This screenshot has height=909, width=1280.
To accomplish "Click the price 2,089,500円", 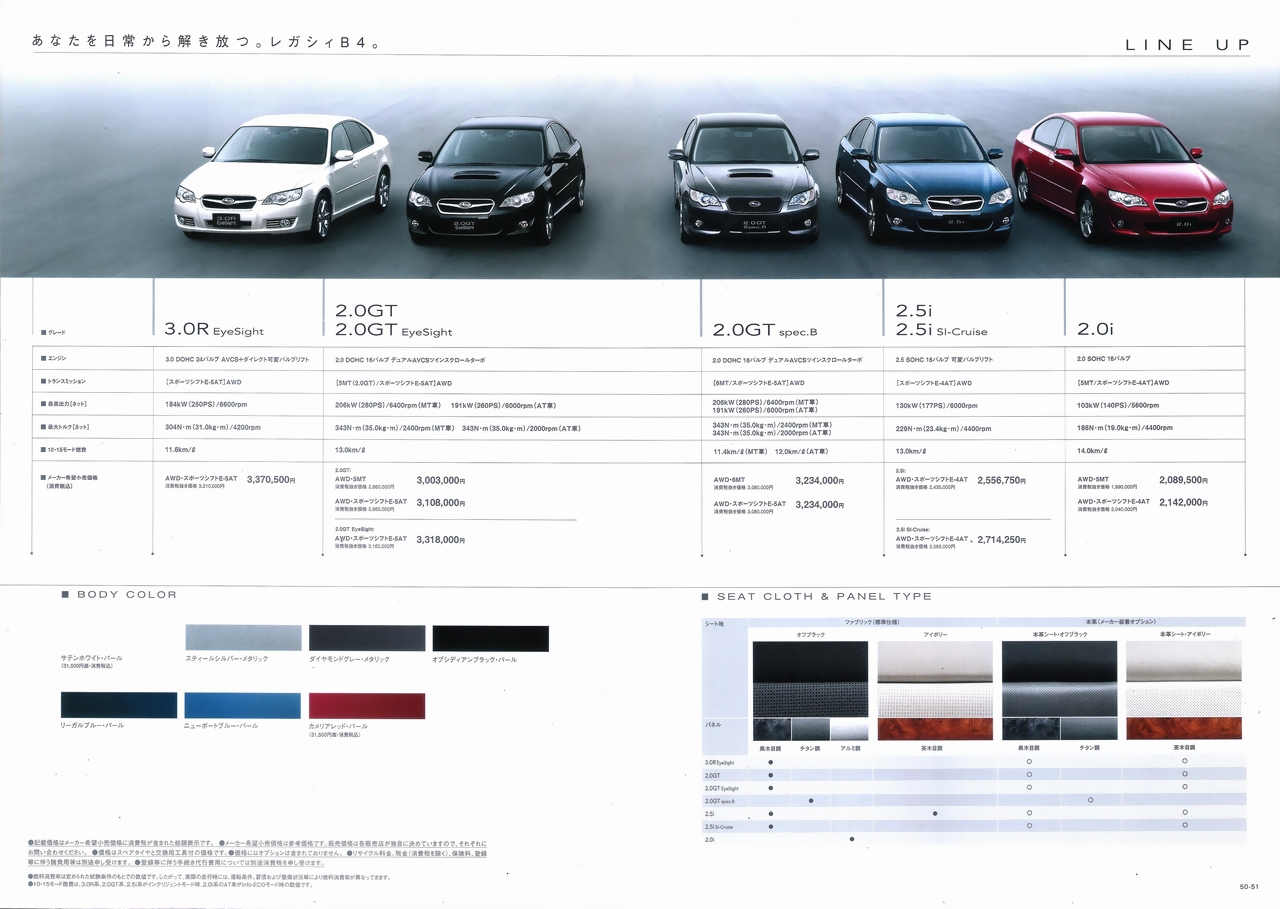I will coord(1185,480).
